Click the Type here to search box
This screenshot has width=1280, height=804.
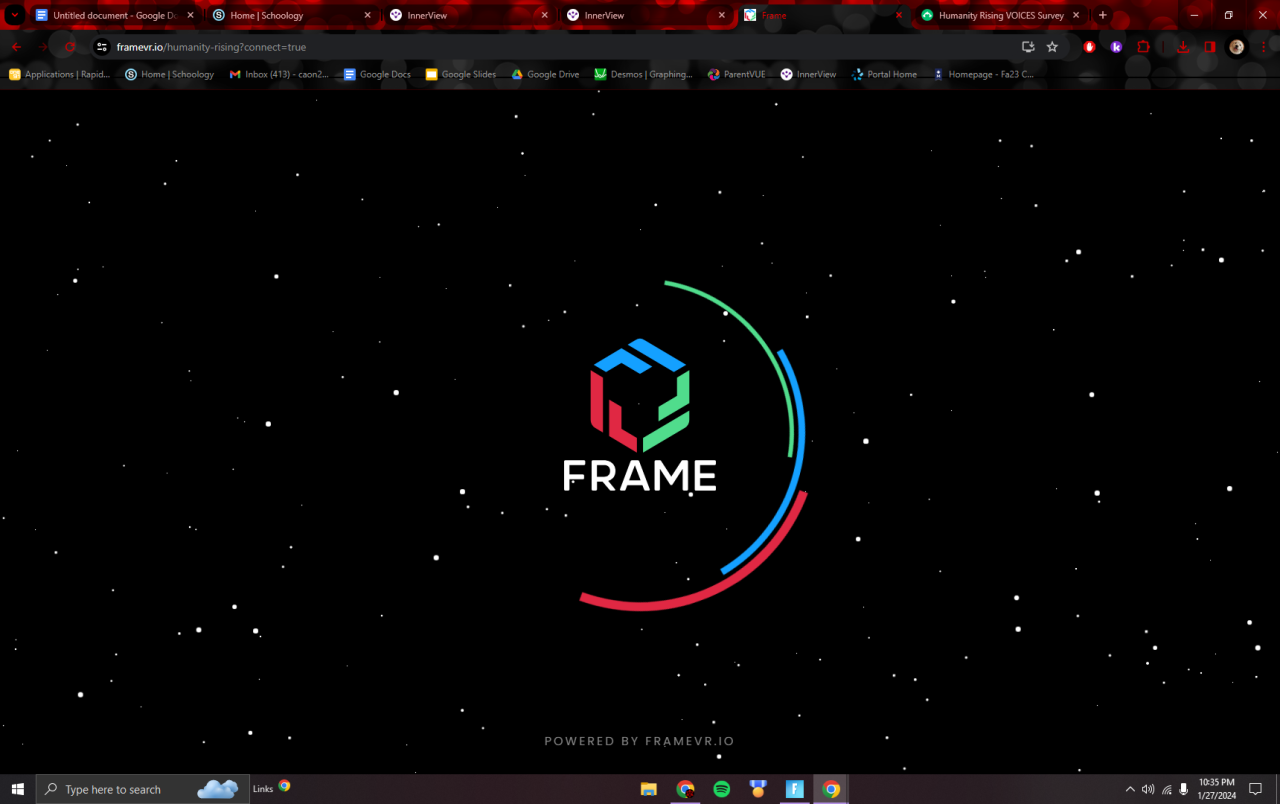click(140, 789)
